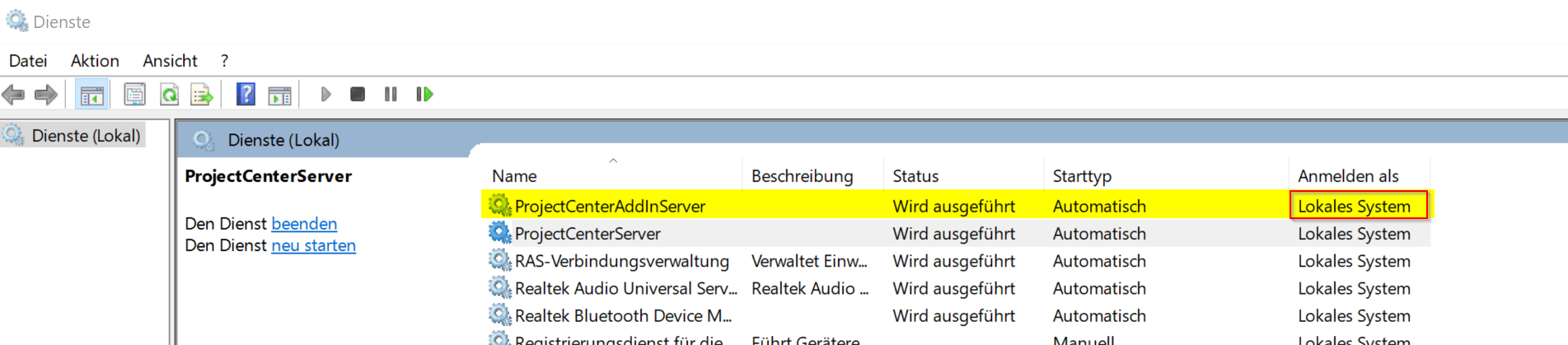Stop the service with the square icon

(x=358, y=95)
